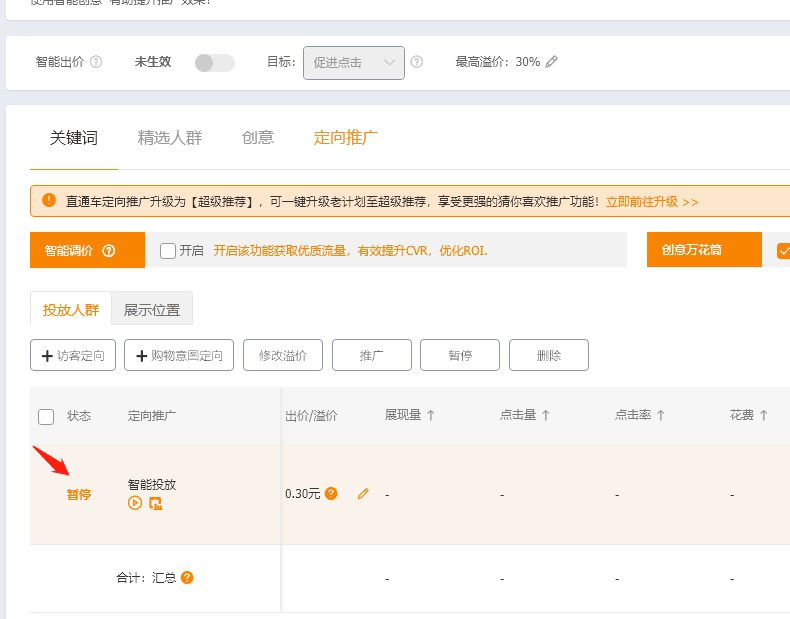Toggle the 智能出价 switch on

pos(214,63)
